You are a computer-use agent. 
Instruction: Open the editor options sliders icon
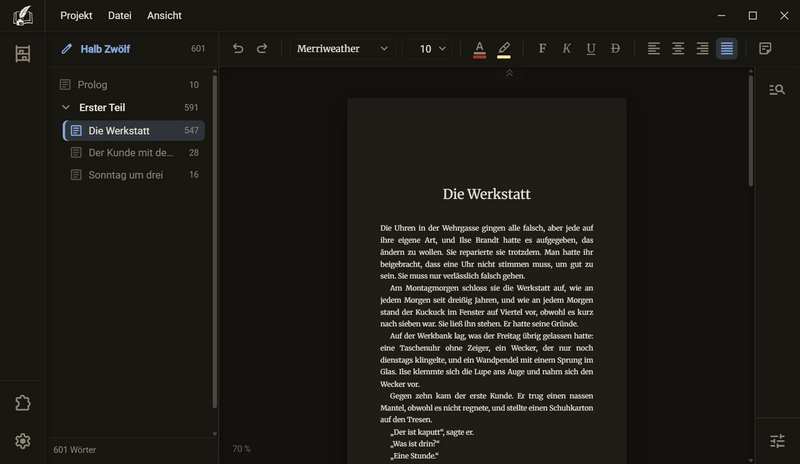(x=777, y=441)
